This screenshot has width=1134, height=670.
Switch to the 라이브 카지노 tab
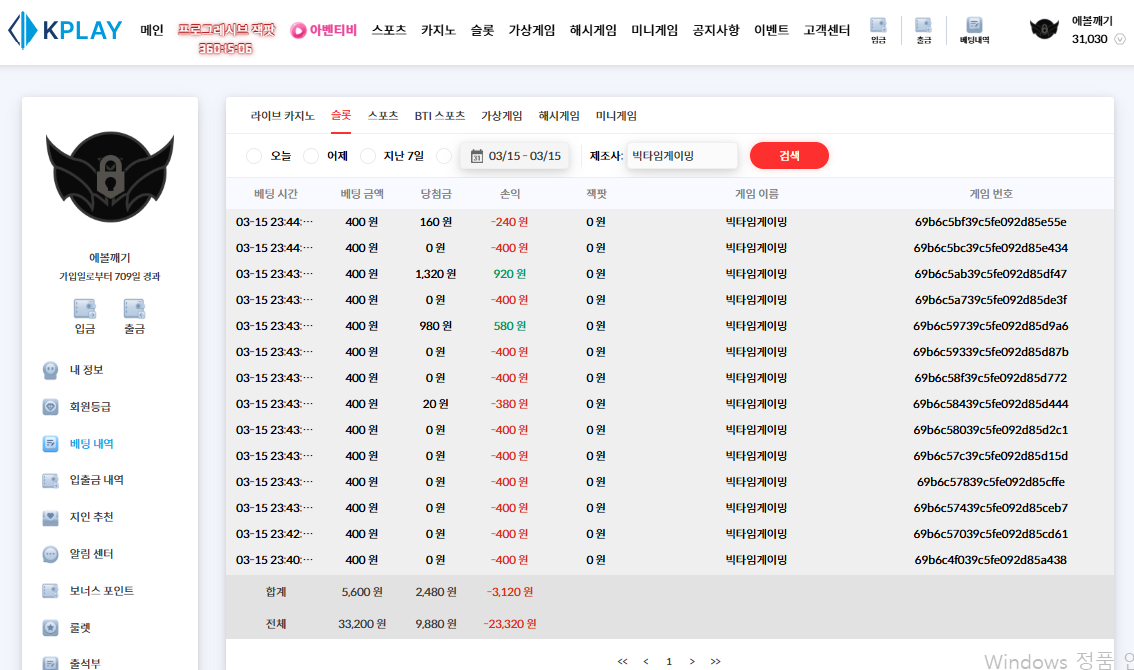point(282,116)
